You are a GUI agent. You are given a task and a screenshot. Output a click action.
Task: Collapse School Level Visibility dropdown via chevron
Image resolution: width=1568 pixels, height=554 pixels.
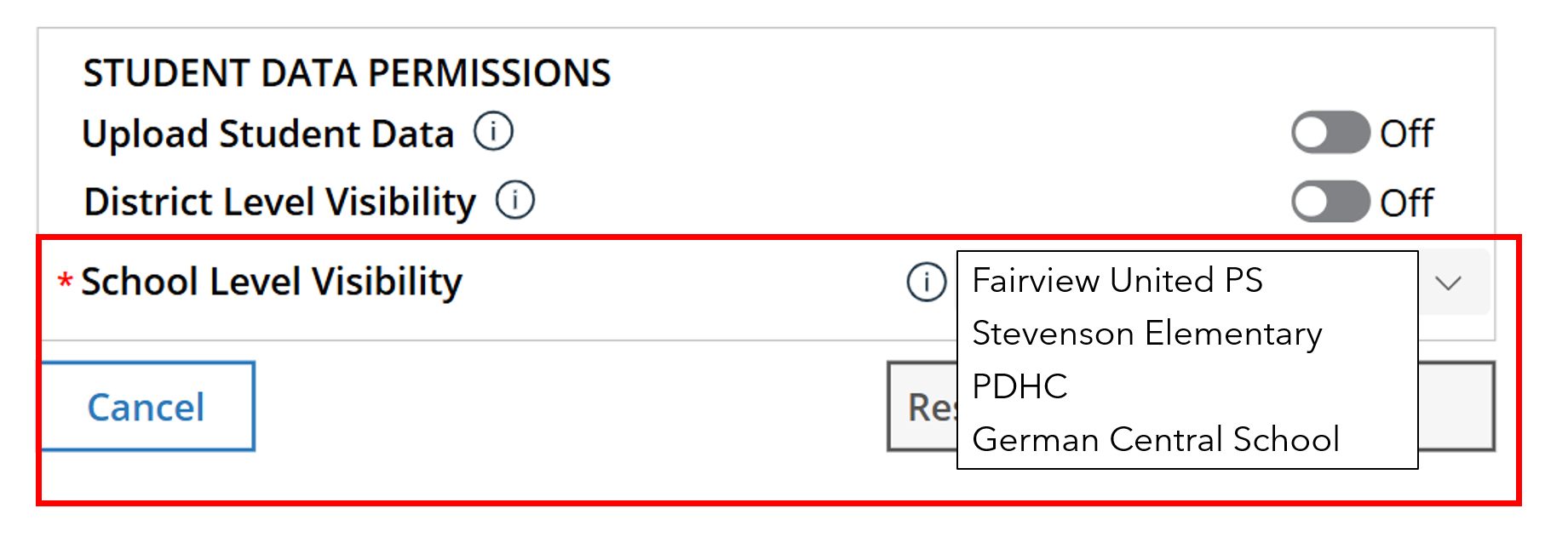click(x=1448, y=283)
